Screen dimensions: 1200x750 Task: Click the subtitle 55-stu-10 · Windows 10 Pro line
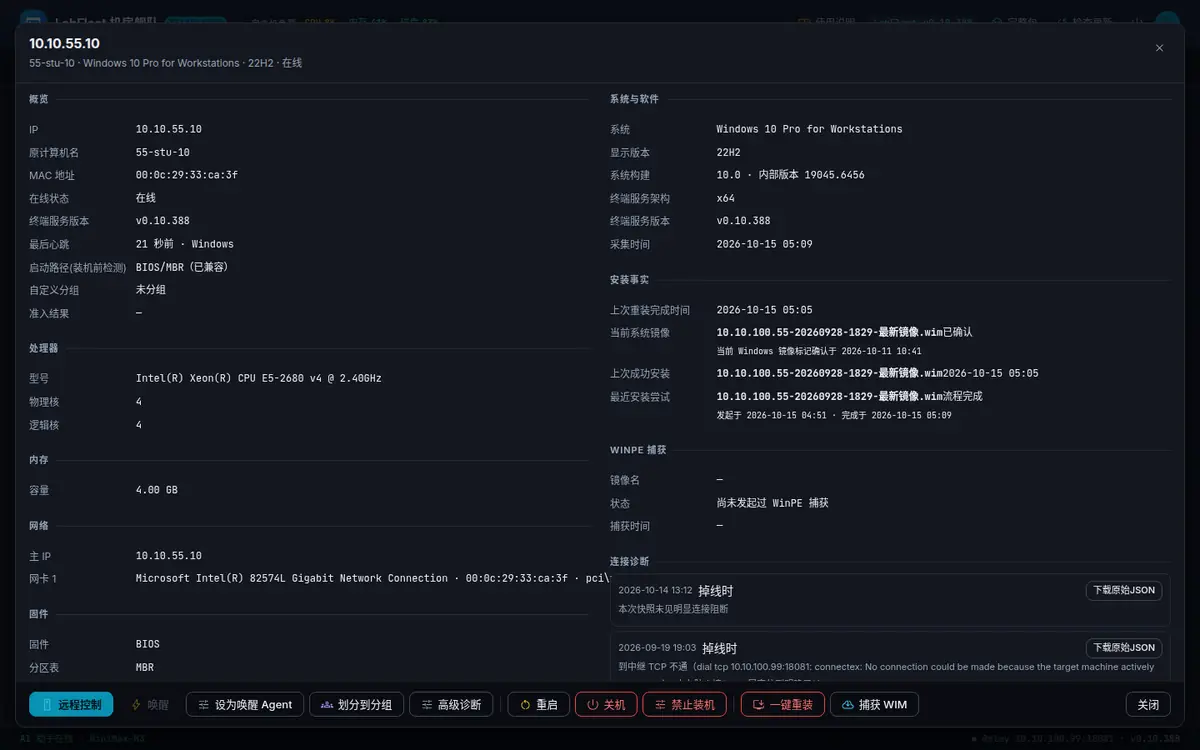tap(165, 63)
